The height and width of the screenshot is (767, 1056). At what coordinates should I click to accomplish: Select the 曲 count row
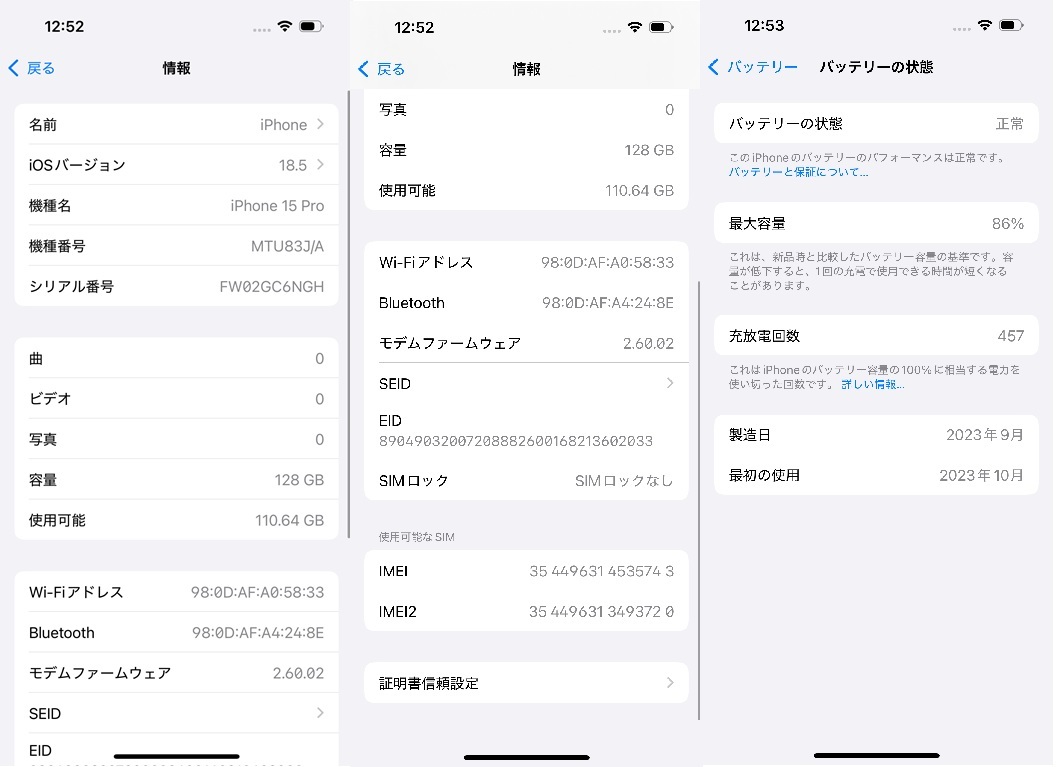(x=176, y=358)
